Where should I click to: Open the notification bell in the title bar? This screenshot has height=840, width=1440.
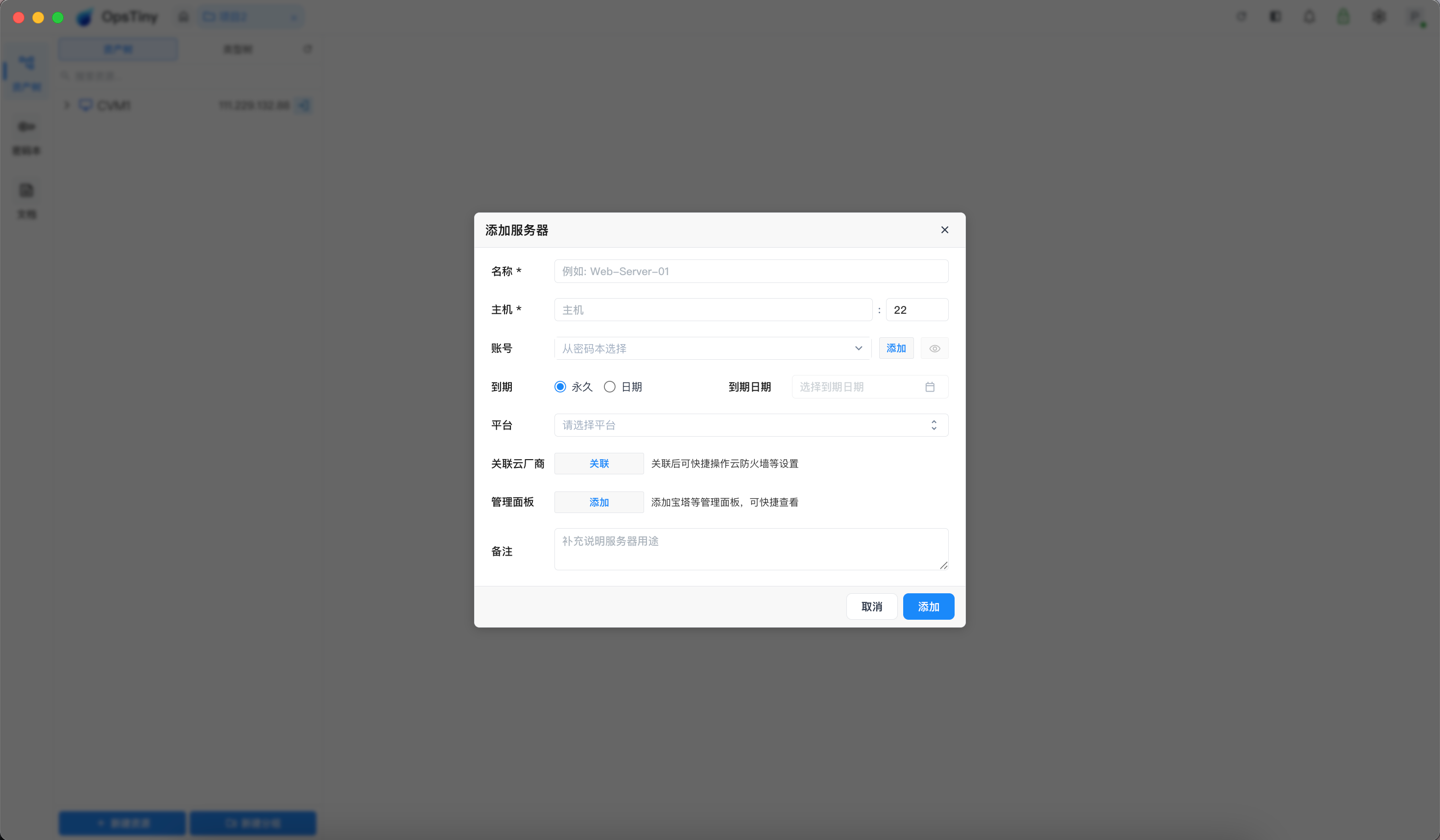pyautogui.click(x=1309, y=17)
